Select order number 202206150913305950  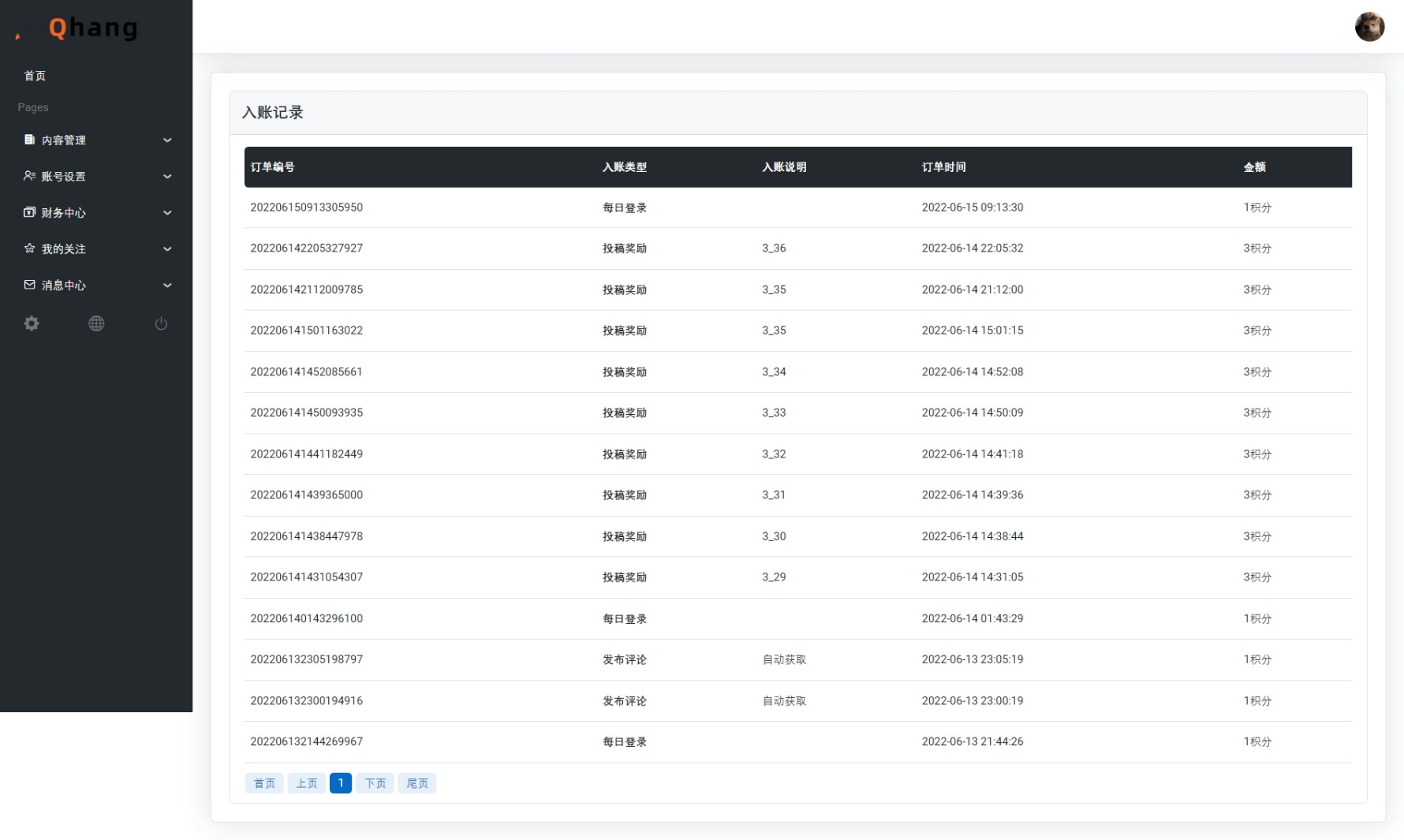click(x=307, y=207)
